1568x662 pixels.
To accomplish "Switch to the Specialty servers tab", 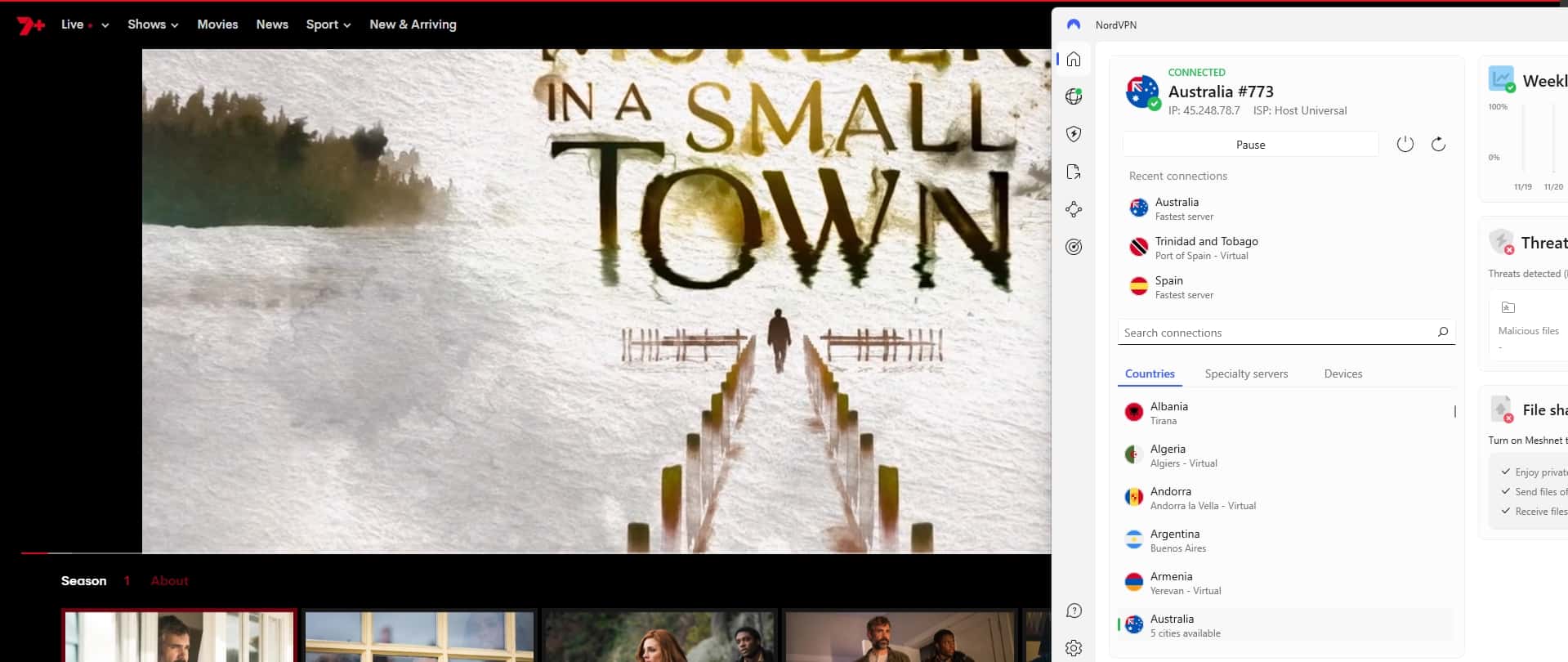I will pyautogui.click(x=1246, y=373).
